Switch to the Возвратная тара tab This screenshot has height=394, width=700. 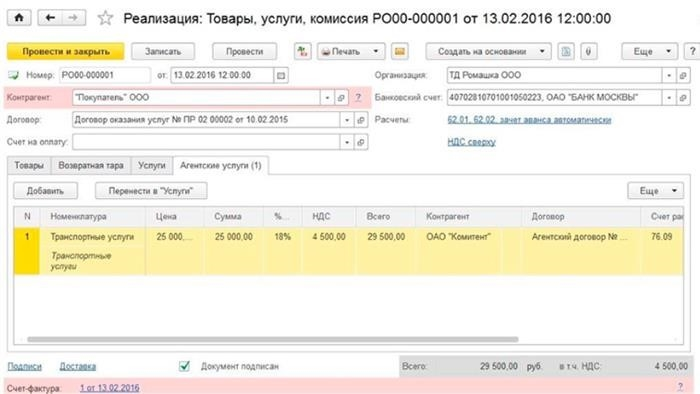pos(91,166)
